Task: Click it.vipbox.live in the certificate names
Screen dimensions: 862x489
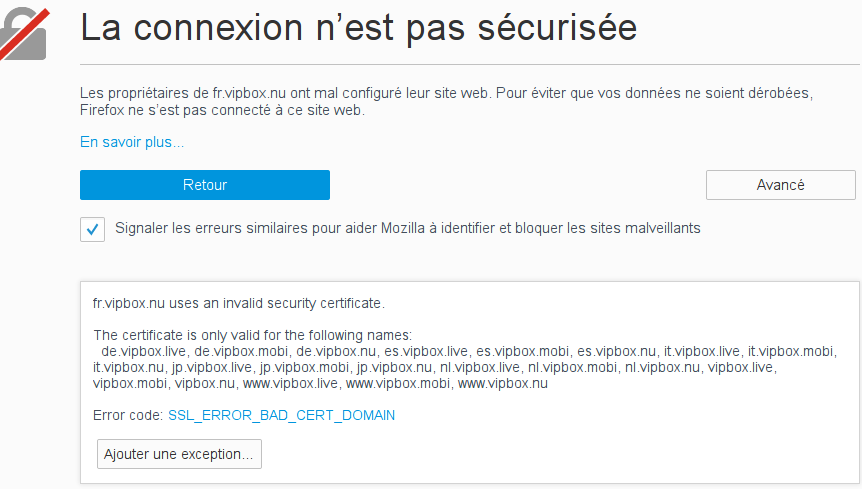Action: point(703,351)
